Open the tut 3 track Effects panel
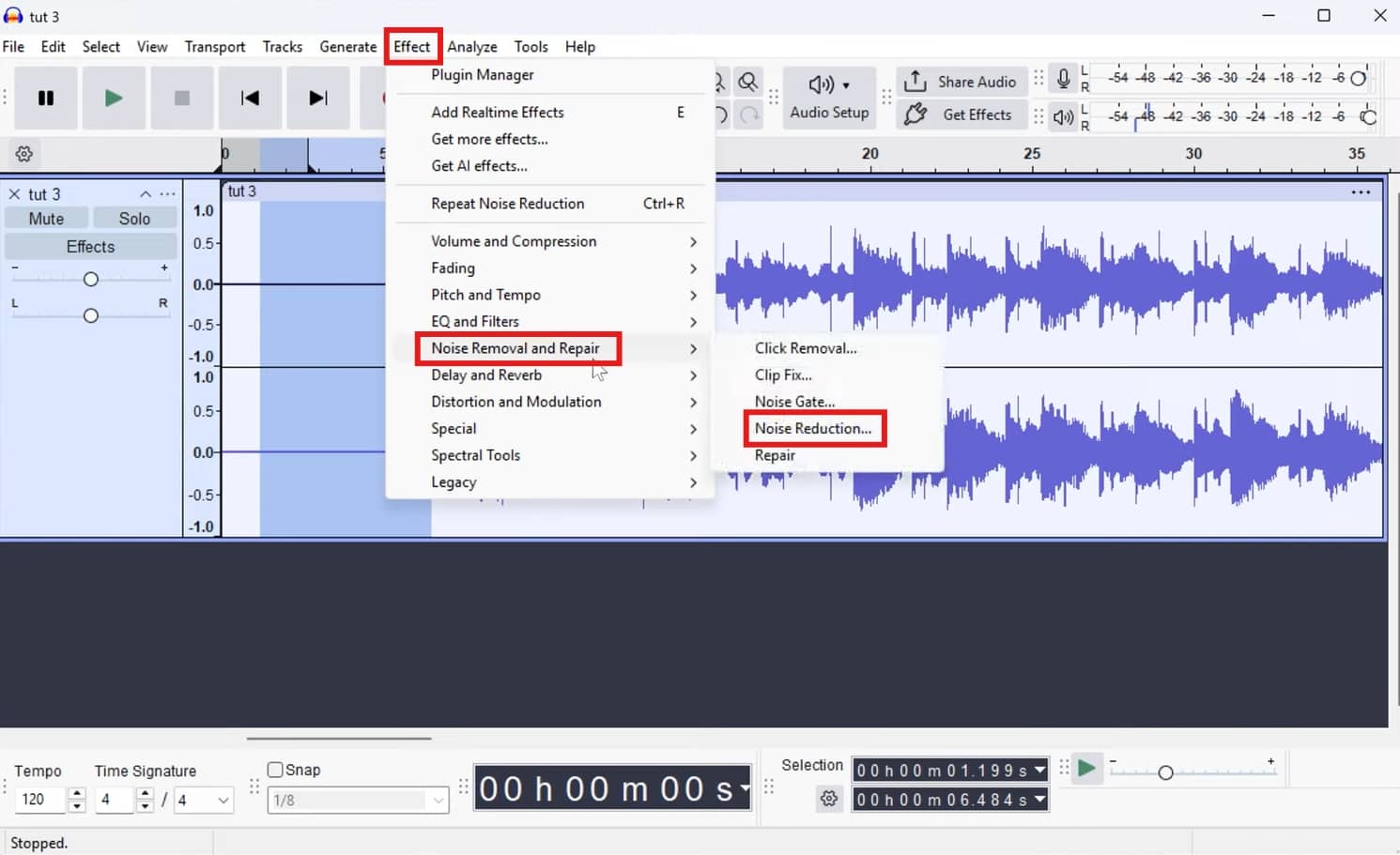This screenshot has height=855, width=1400. tap(90, 247)
